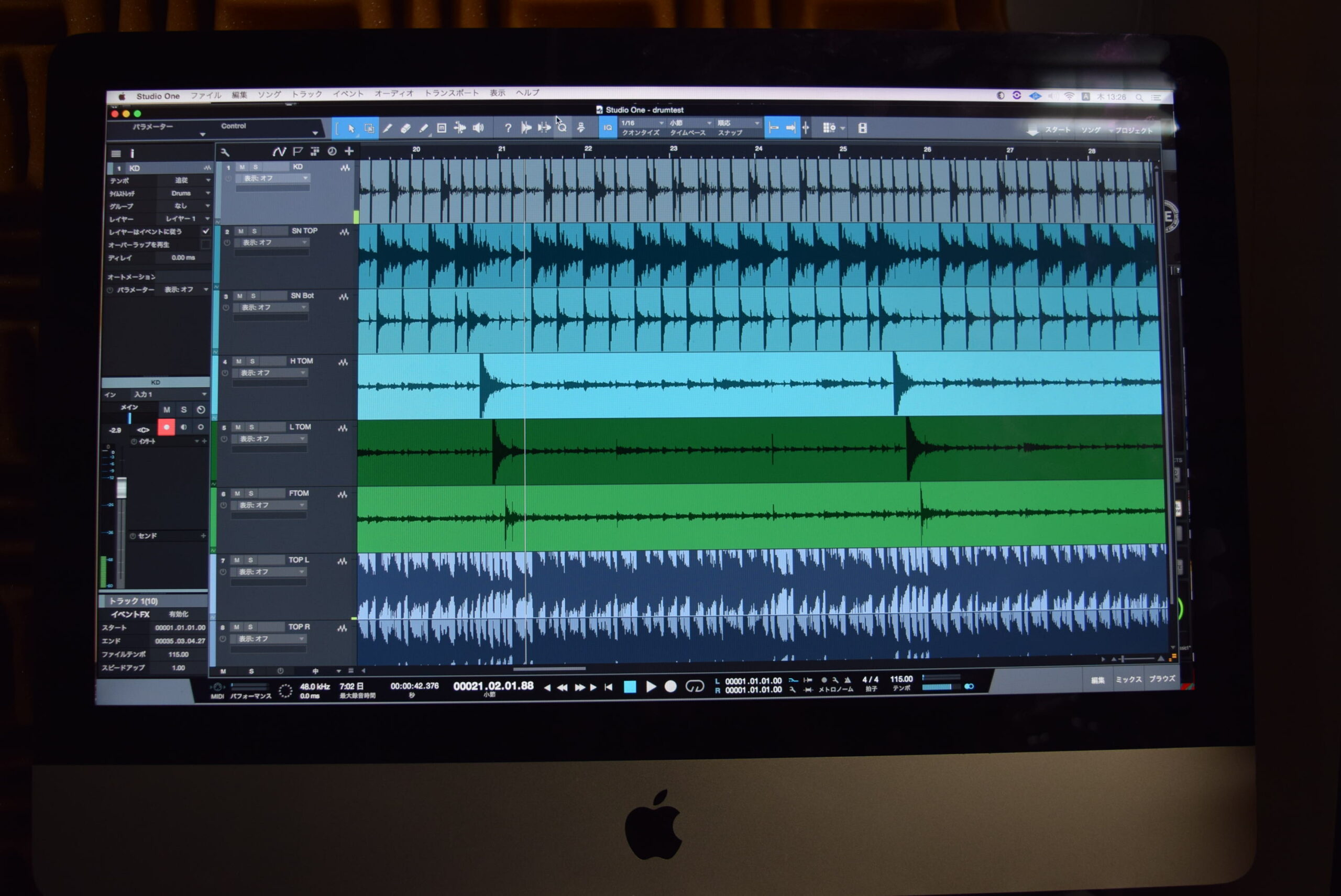Click the KD channel volume fader
This screenshot has width=1341, height=896.
pyautogui.click(x=122, y=489)
